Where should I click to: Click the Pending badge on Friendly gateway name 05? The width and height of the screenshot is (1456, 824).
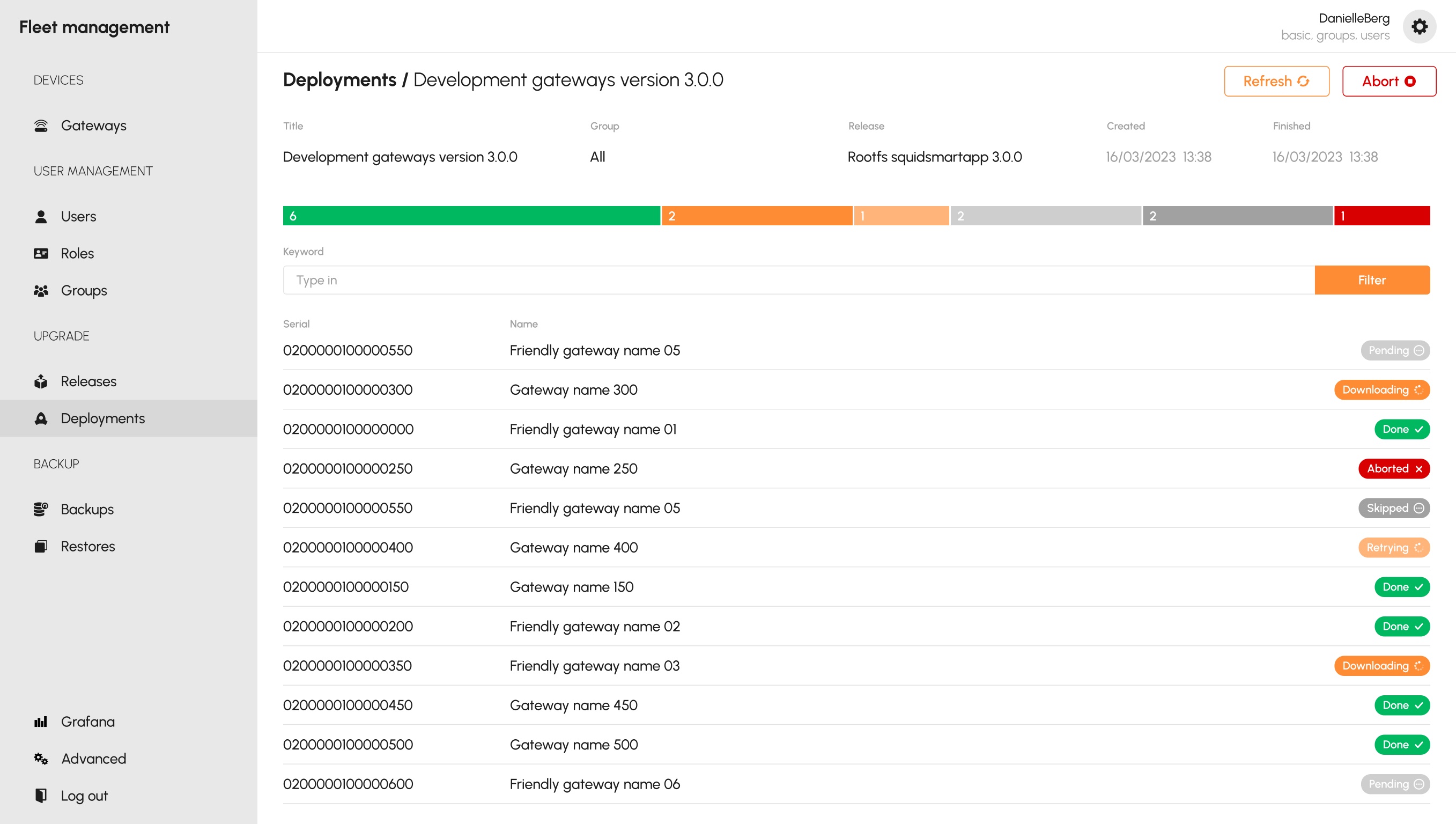(1395, 350)
